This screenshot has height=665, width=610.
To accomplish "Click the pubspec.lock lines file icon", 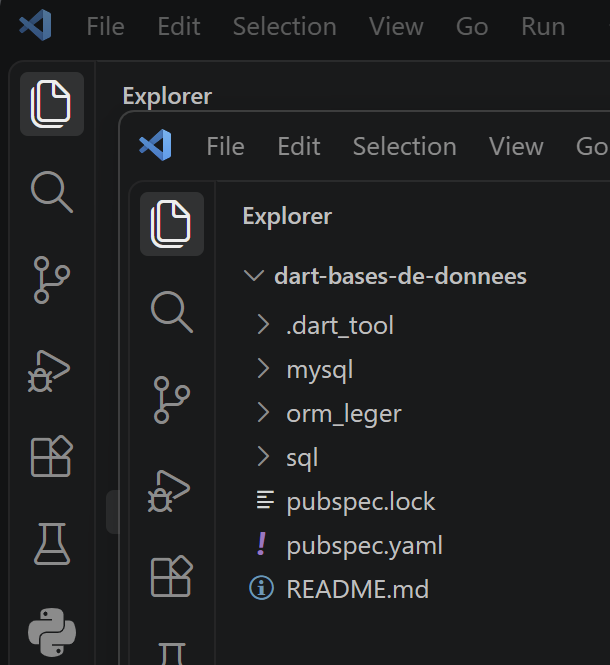I will coord(265,500).
